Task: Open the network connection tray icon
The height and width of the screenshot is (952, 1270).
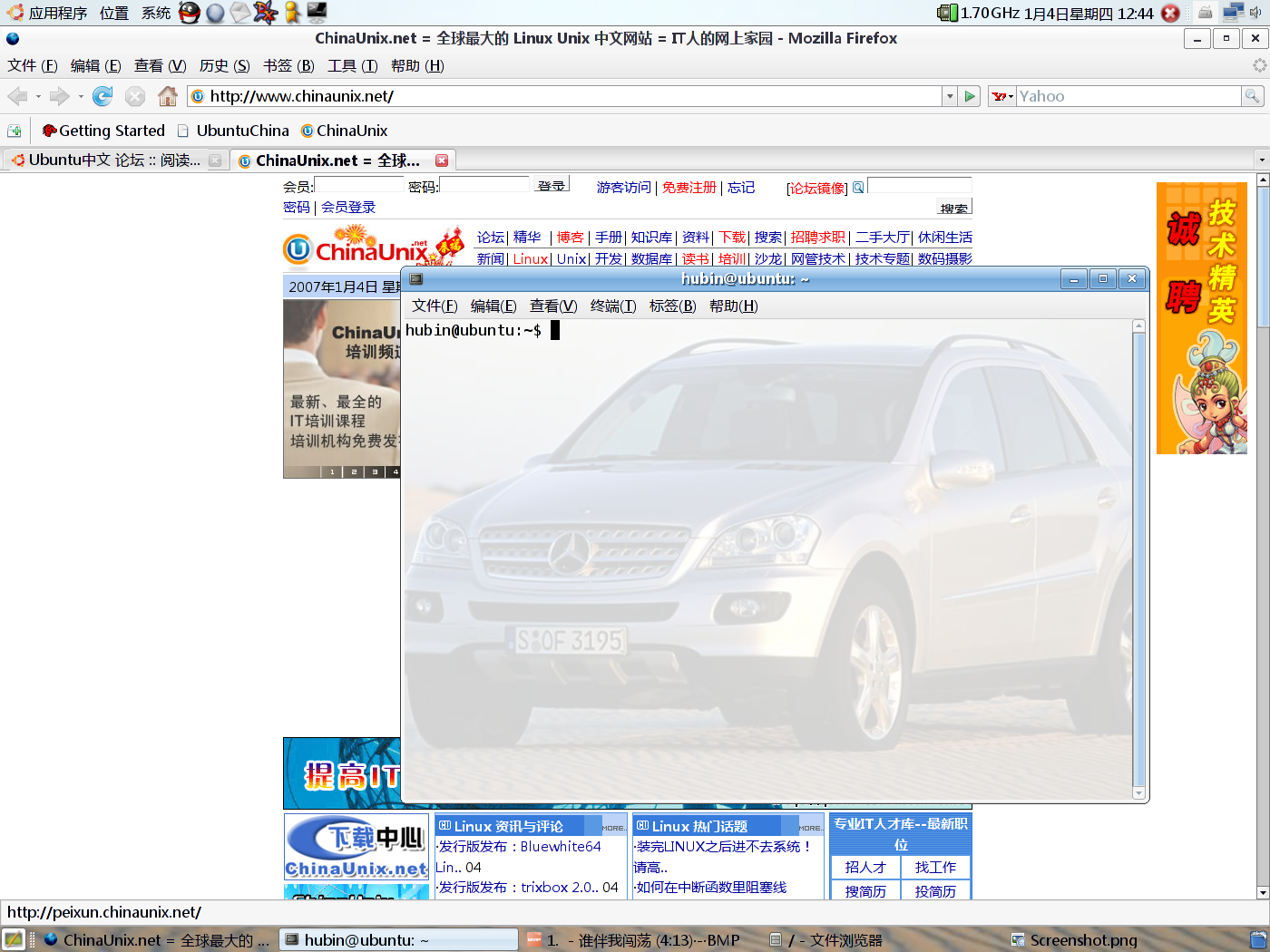Action: click(x=1233, y=13)
